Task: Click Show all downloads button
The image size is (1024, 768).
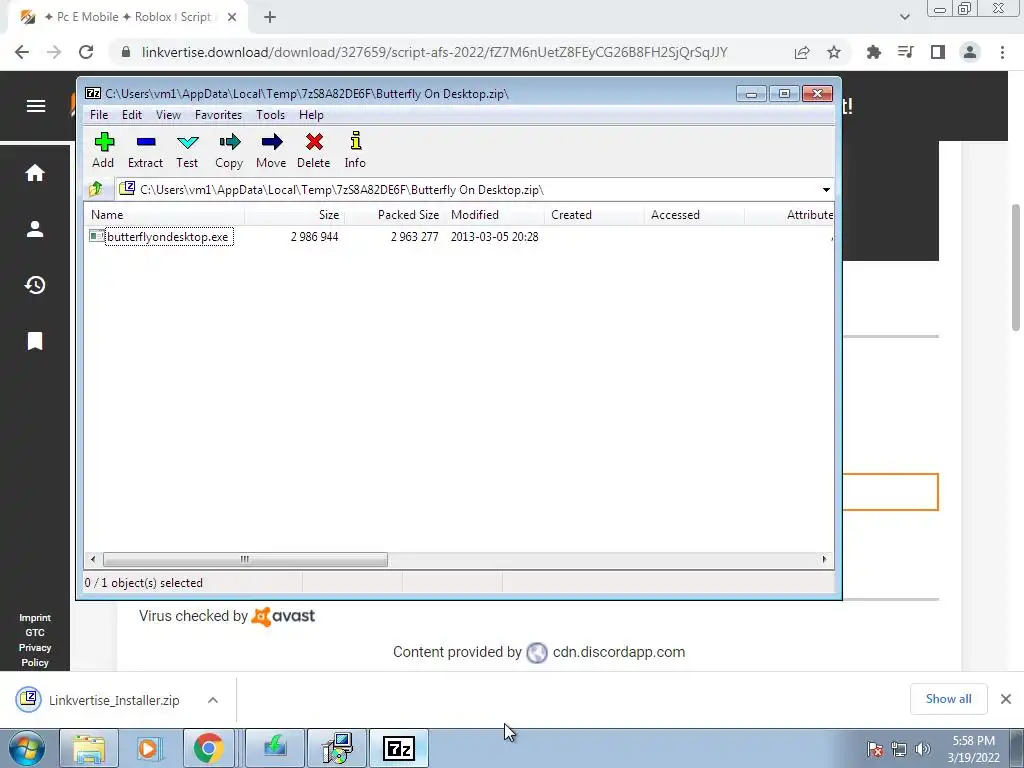Action: coord(949,699)
